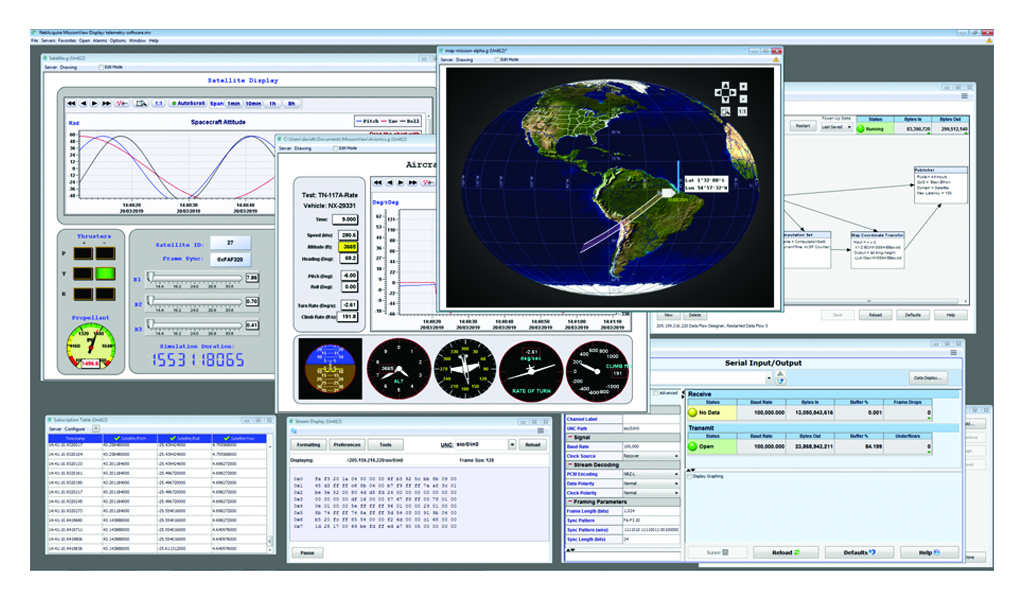This screenshot has height=600, width=1024.
Task: Click fast-forward icon in Spacecraft Attitude chart toolbar
Action: tap(106, 103)
